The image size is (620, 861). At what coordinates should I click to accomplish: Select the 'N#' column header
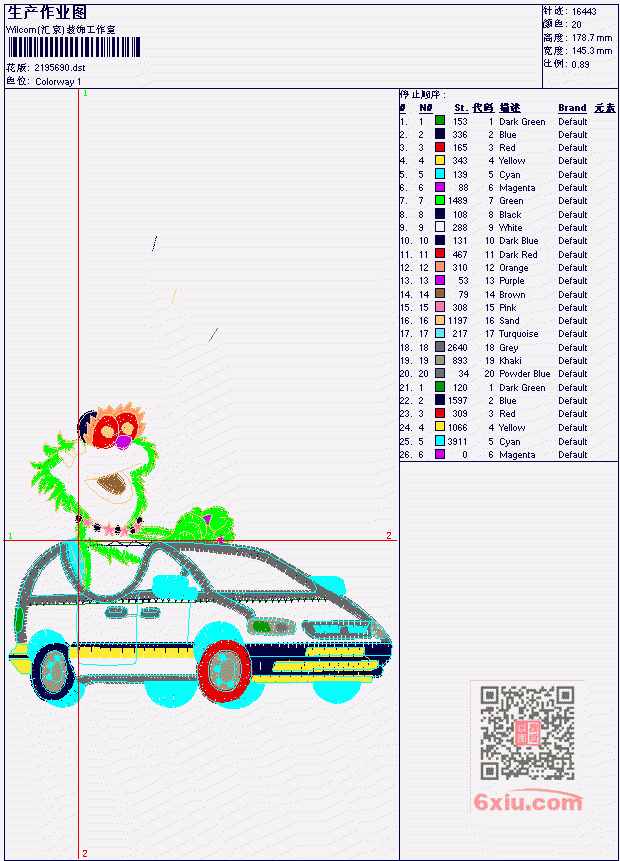click(426, 108)
